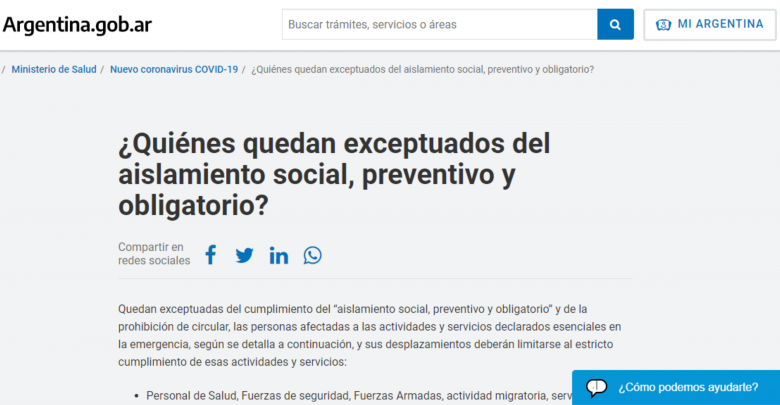The height and width of the screenshot is (405, 780).
Task: Share the page via LinkedIn icon
Action: [x=279, y=255]
